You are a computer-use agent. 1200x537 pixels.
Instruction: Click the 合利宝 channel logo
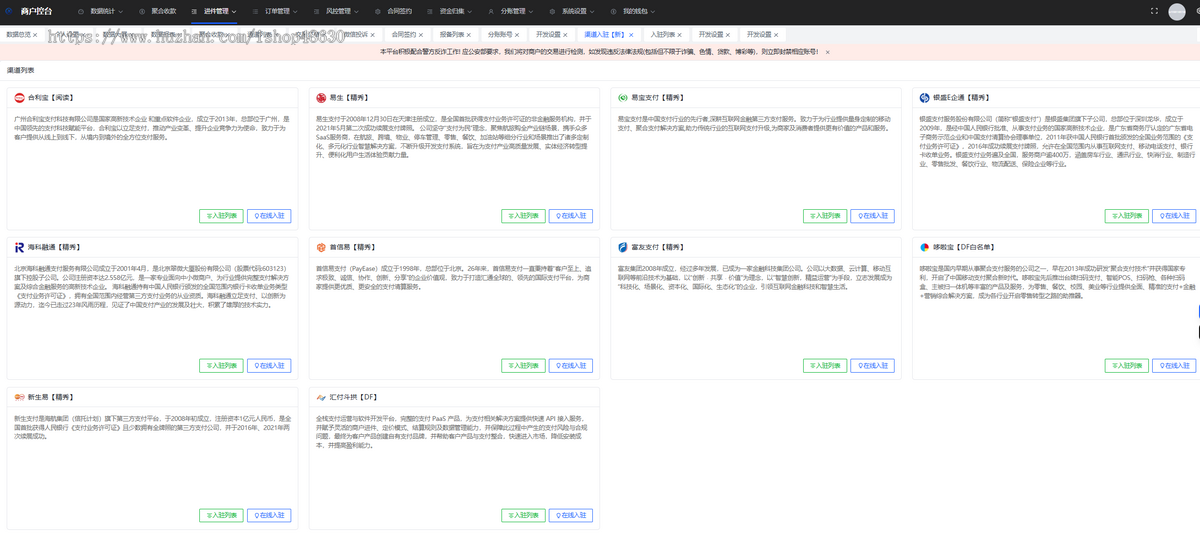20,98
